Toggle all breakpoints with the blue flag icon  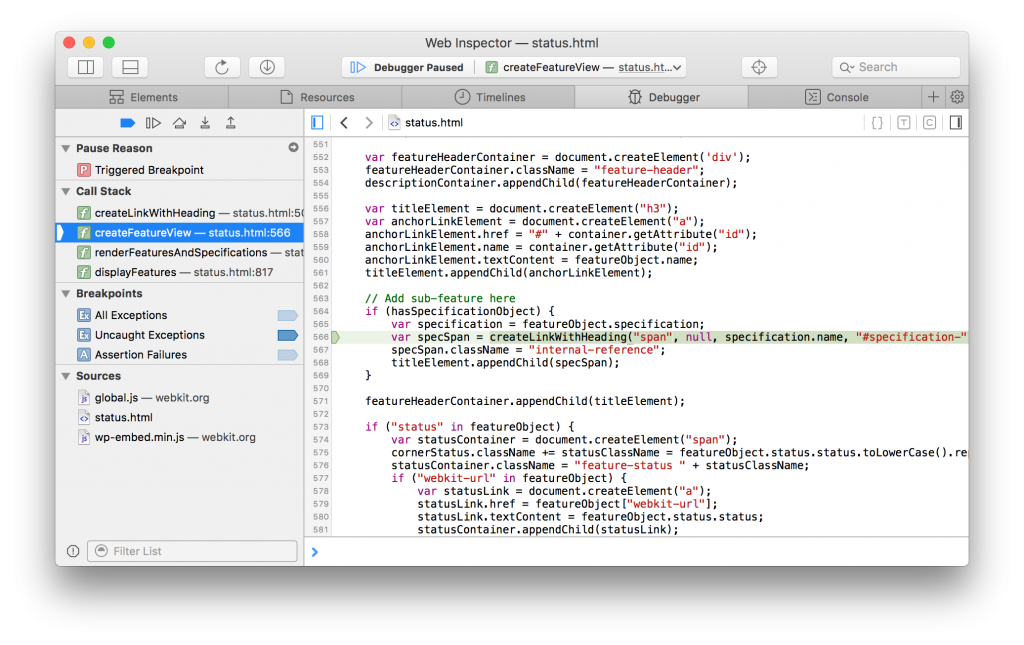(128, 122)
